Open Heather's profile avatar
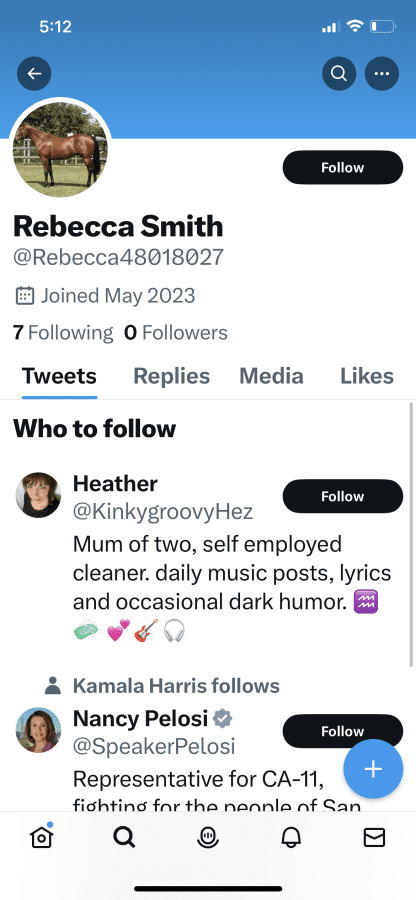The width and height of the screenshot is (416, 900). pos(38,495)
